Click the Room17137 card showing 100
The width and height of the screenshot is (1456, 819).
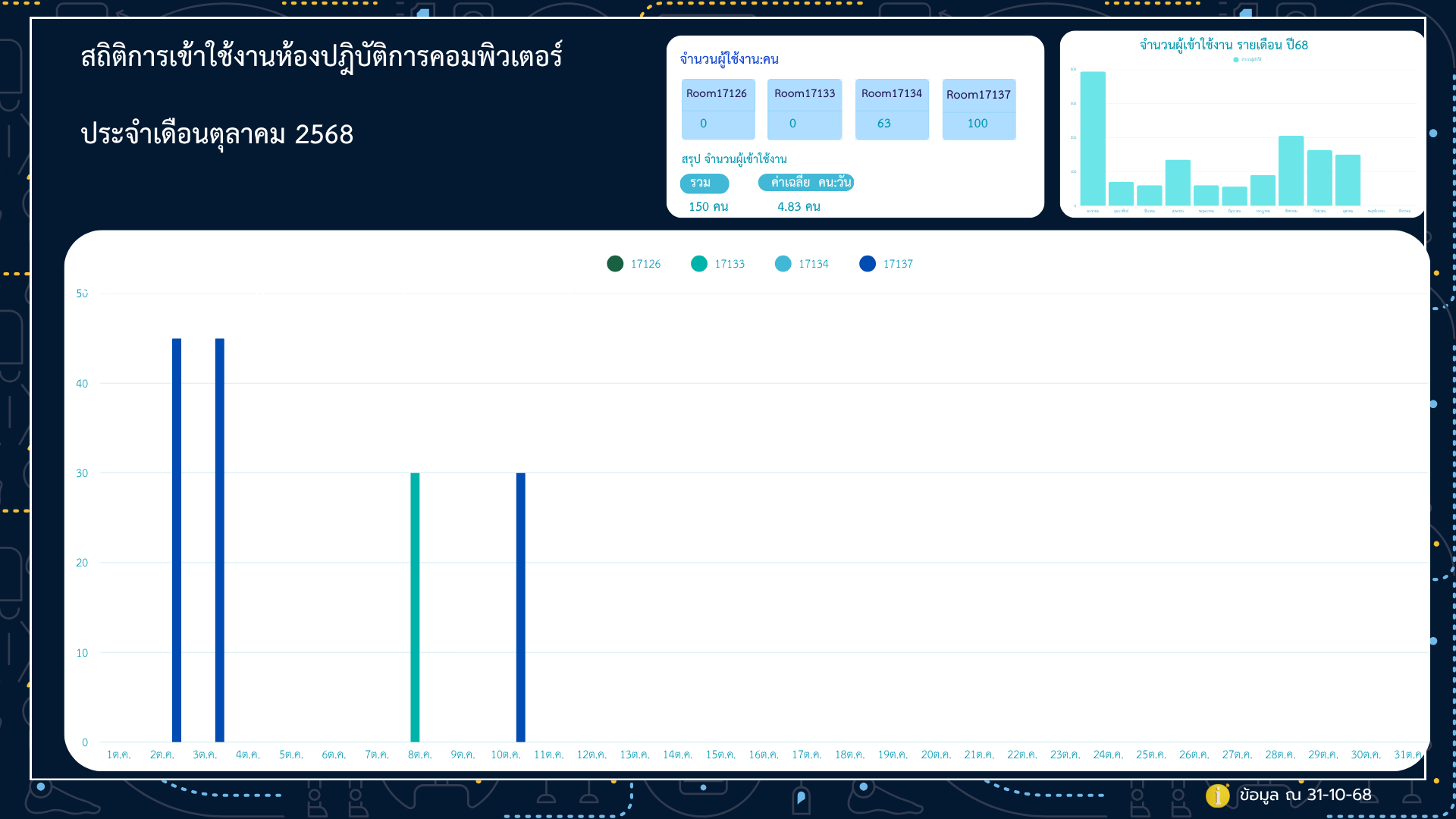[x=978, y=109]
